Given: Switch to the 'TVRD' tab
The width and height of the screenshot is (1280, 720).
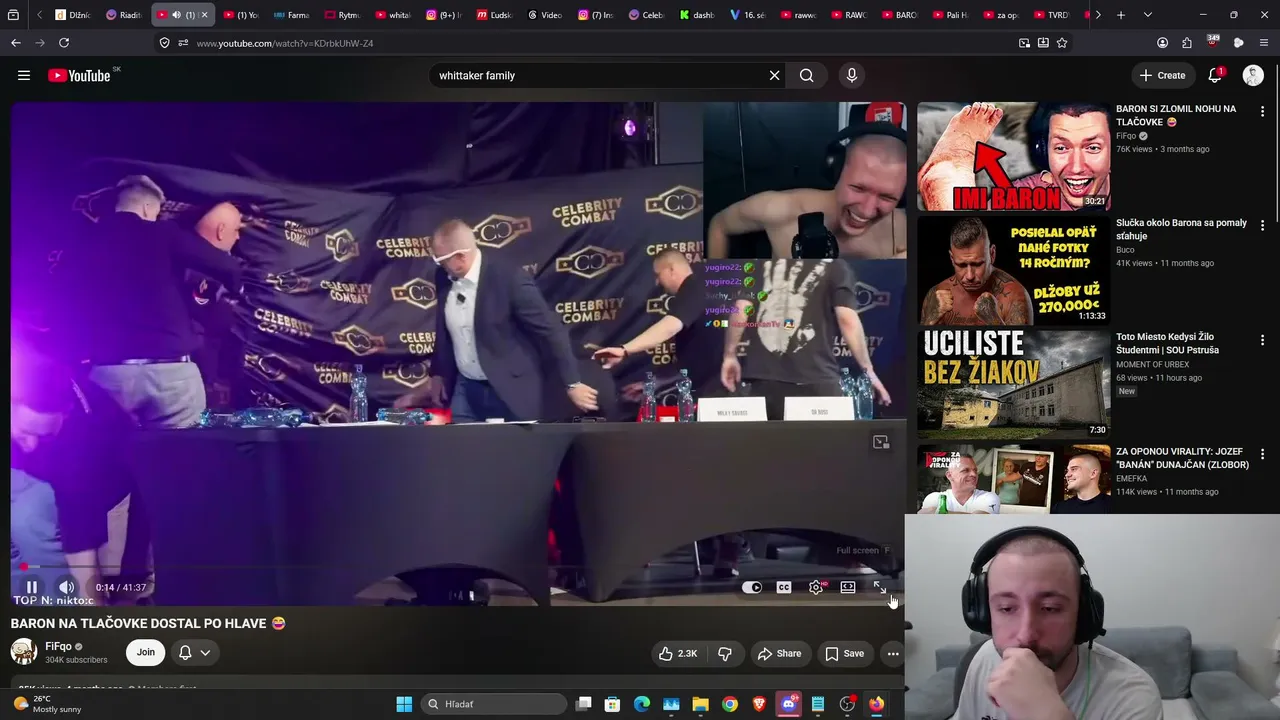Looking at the screenshot, I should [1052, 15].
